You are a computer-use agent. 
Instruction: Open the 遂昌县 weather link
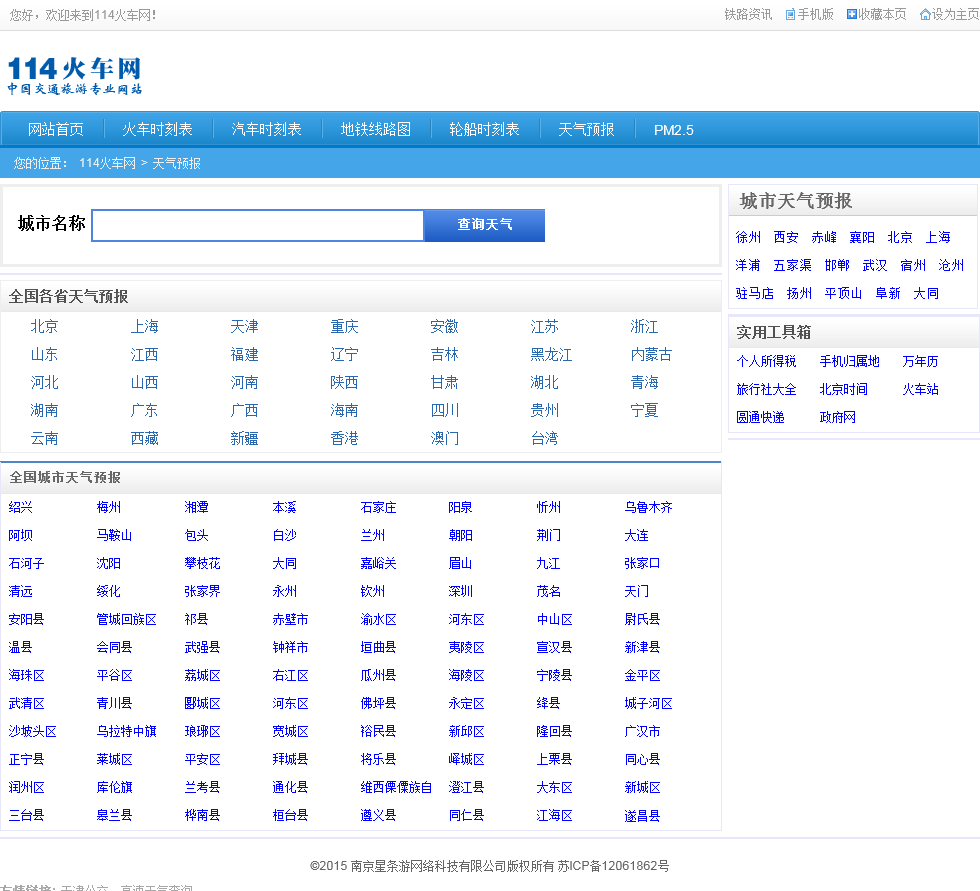point(642,816)
